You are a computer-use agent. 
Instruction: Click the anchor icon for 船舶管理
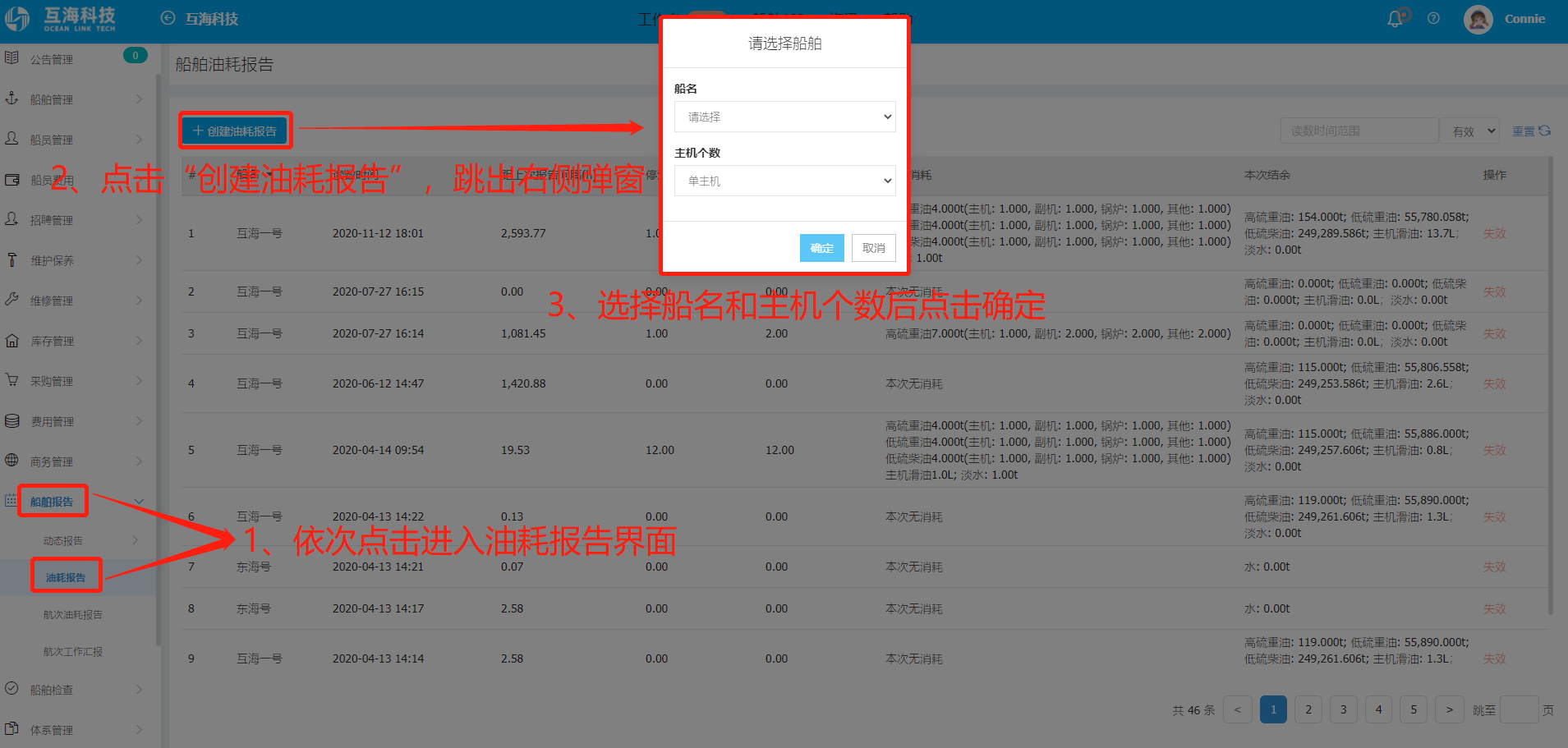[11, 99]
